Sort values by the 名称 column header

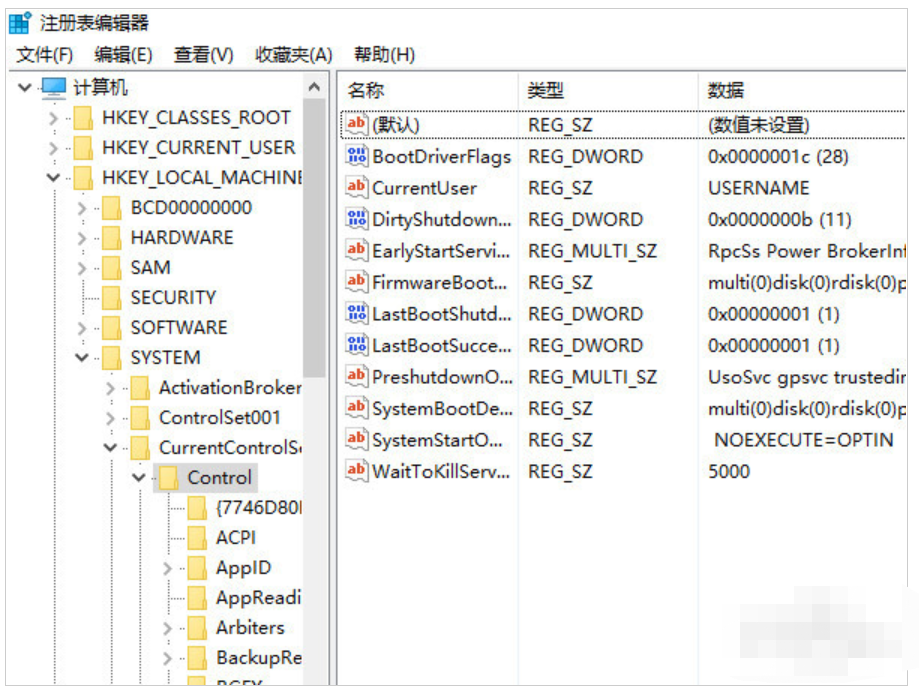coord(366,90)
